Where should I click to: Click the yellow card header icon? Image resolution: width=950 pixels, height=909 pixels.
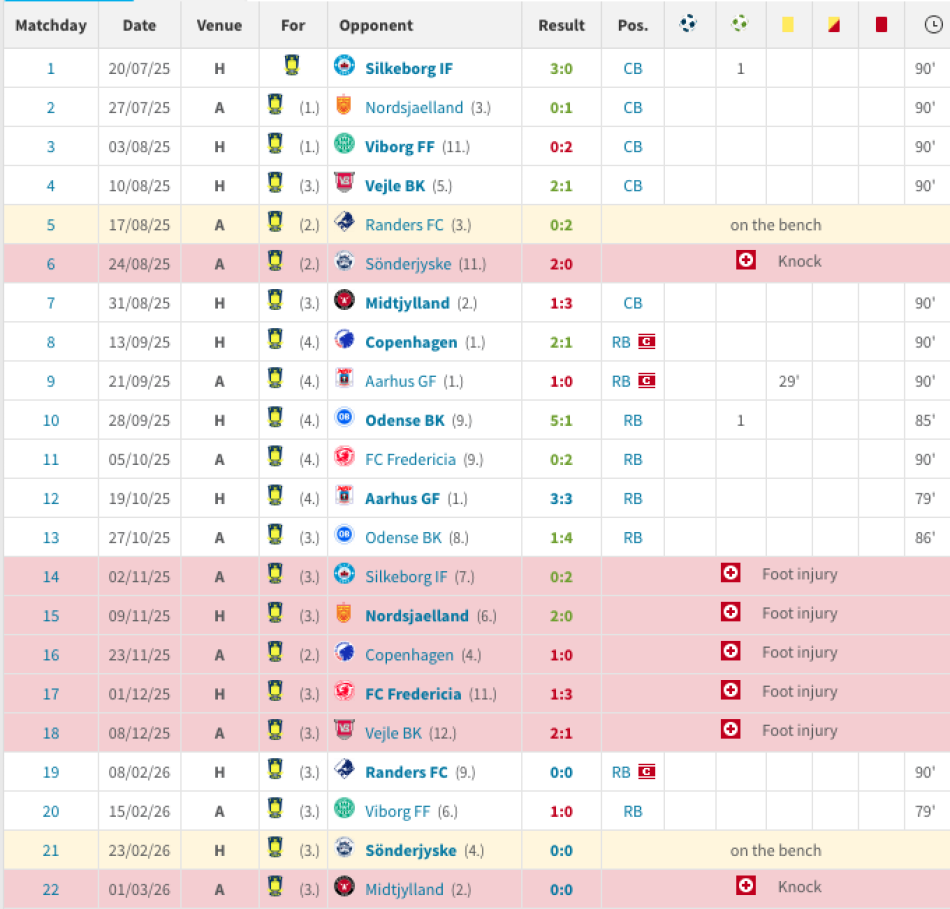click(x=788, y=25)
